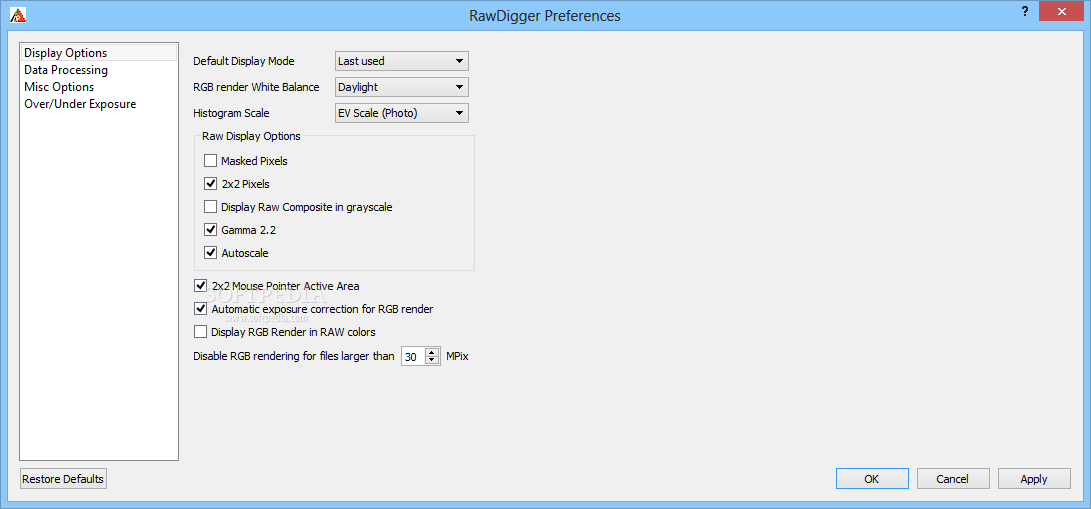Click the "Raw Display Options" group title
The height and width of the screenshot is (509, 1091).
coord(251,136)
